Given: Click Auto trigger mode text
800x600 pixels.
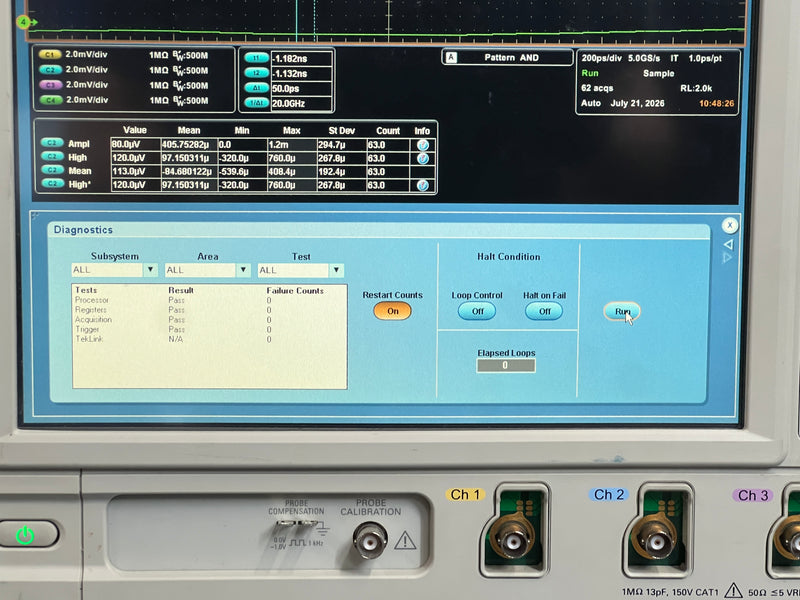Looking at the screenshot, I should pos(591,103).
